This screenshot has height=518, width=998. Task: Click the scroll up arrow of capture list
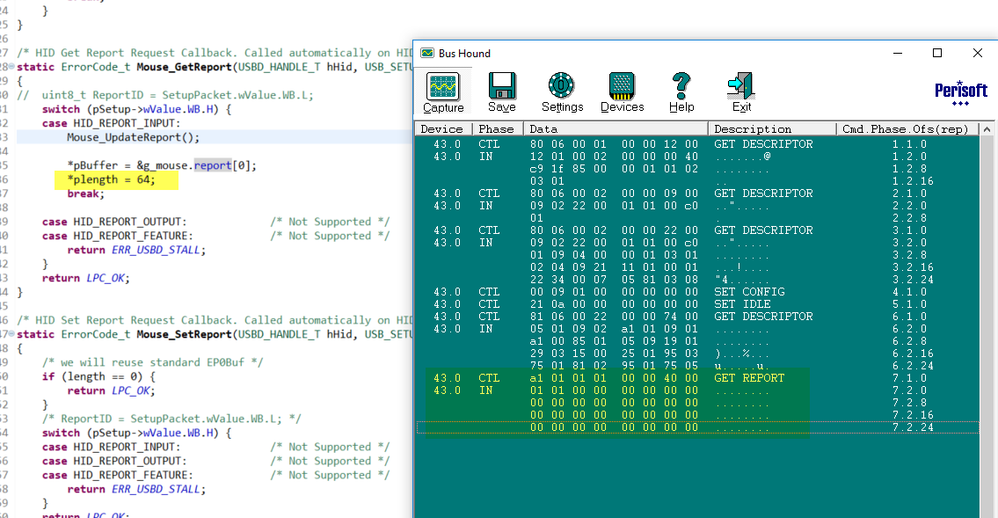(987, 129)
